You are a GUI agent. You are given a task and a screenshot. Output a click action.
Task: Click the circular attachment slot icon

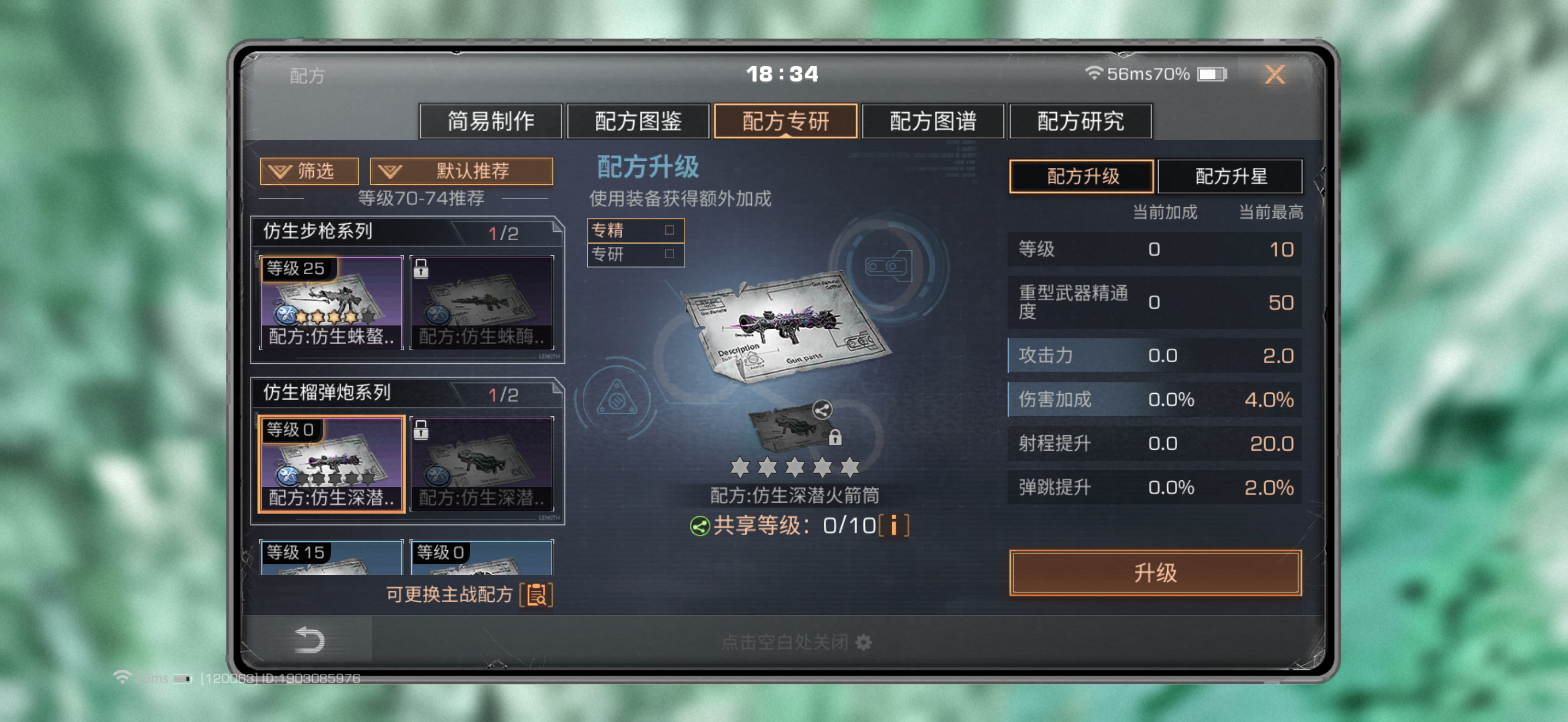tap(888, 266)
